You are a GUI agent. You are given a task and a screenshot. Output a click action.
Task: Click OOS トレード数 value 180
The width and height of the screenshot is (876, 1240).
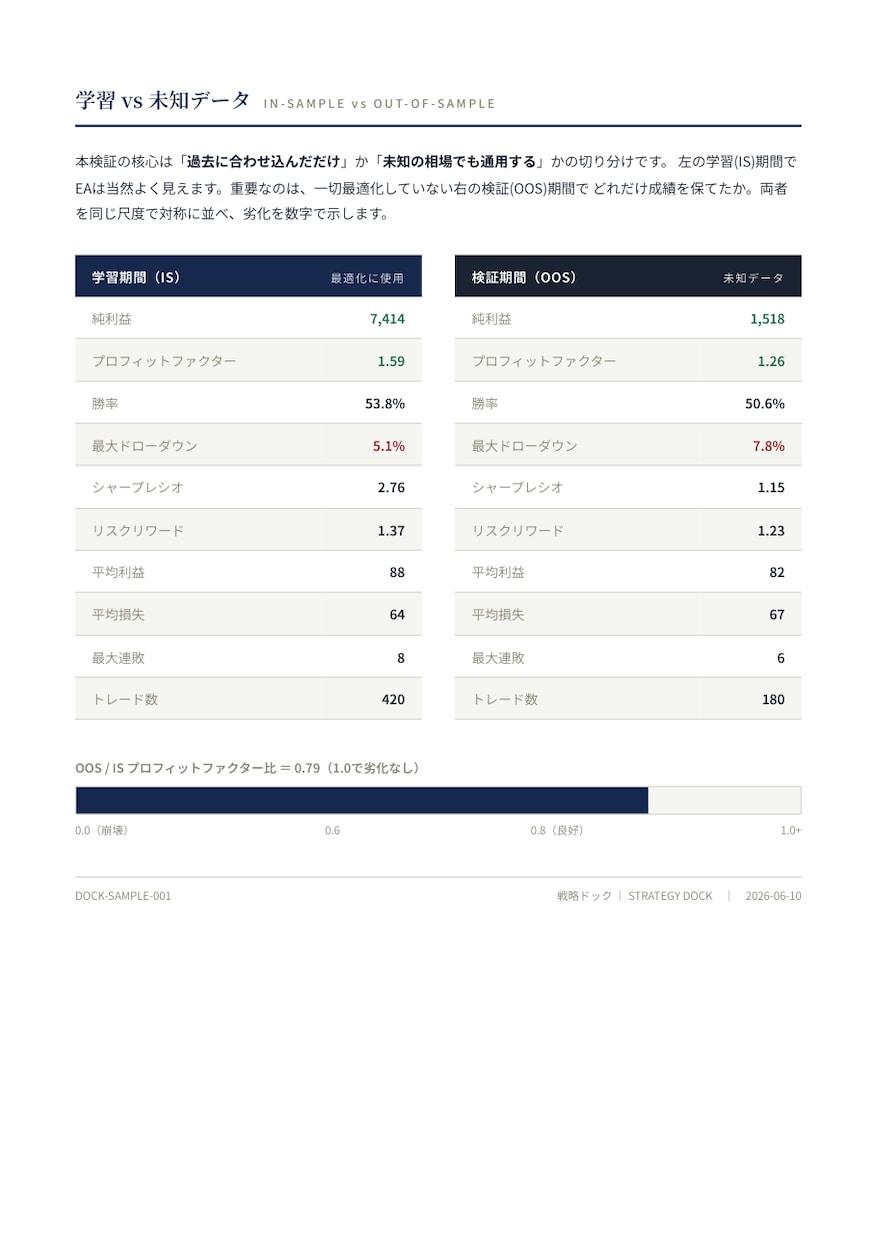click(x=773, y=699)
